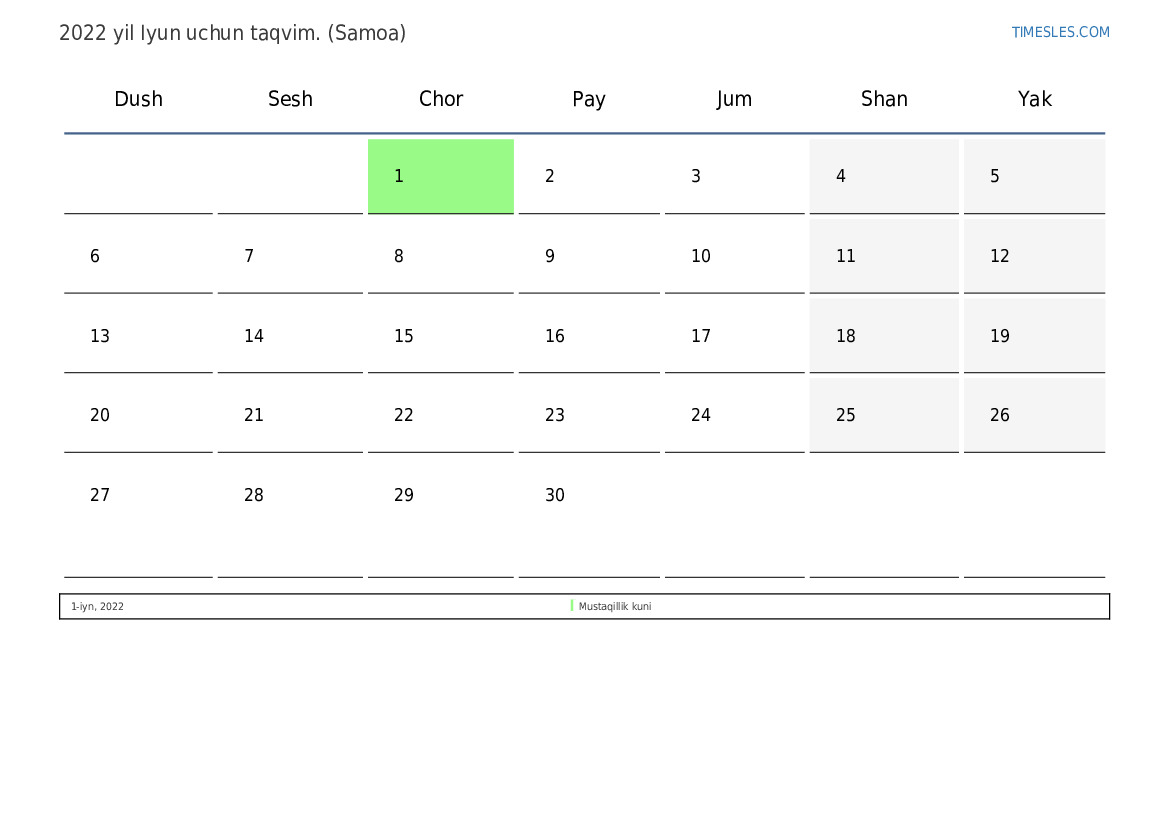Viewport: 1169px width, 827px height.
Task: Click the Mustaqillik kuni holiday label
Action: [615, 607]
